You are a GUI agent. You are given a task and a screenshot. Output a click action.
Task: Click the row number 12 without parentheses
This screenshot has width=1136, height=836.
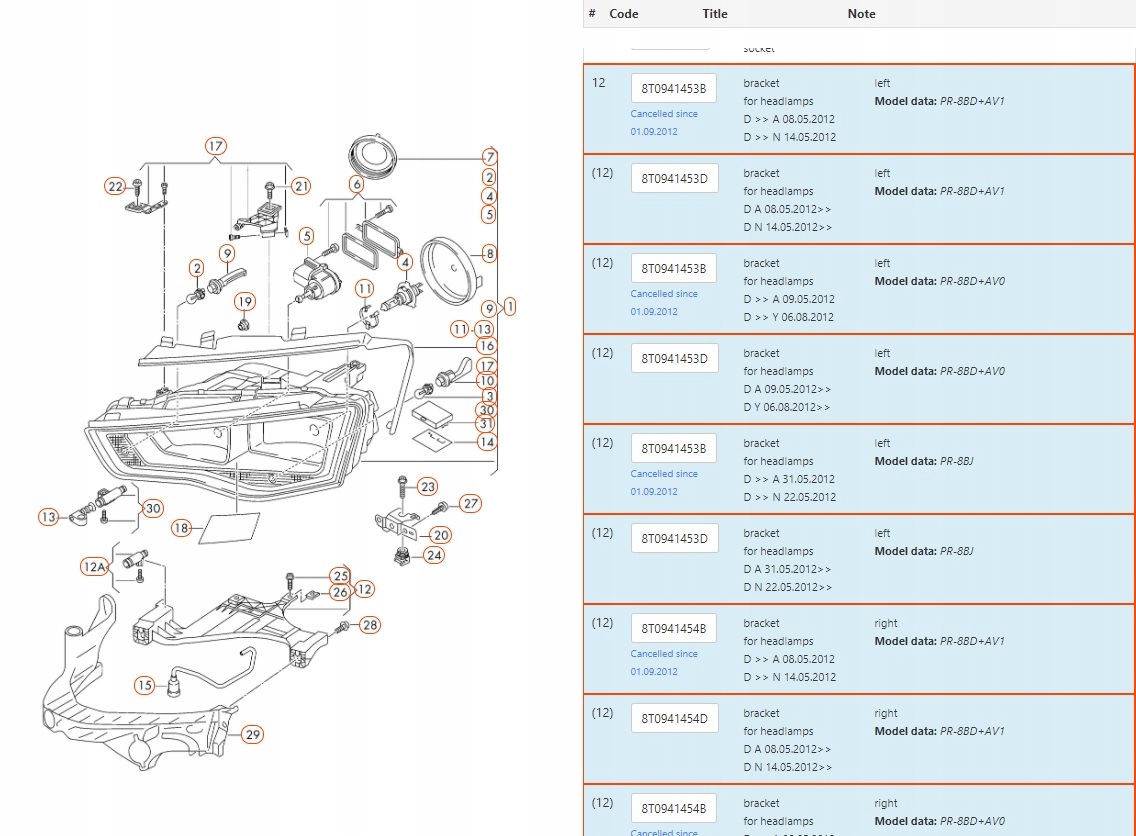point(598,83)
